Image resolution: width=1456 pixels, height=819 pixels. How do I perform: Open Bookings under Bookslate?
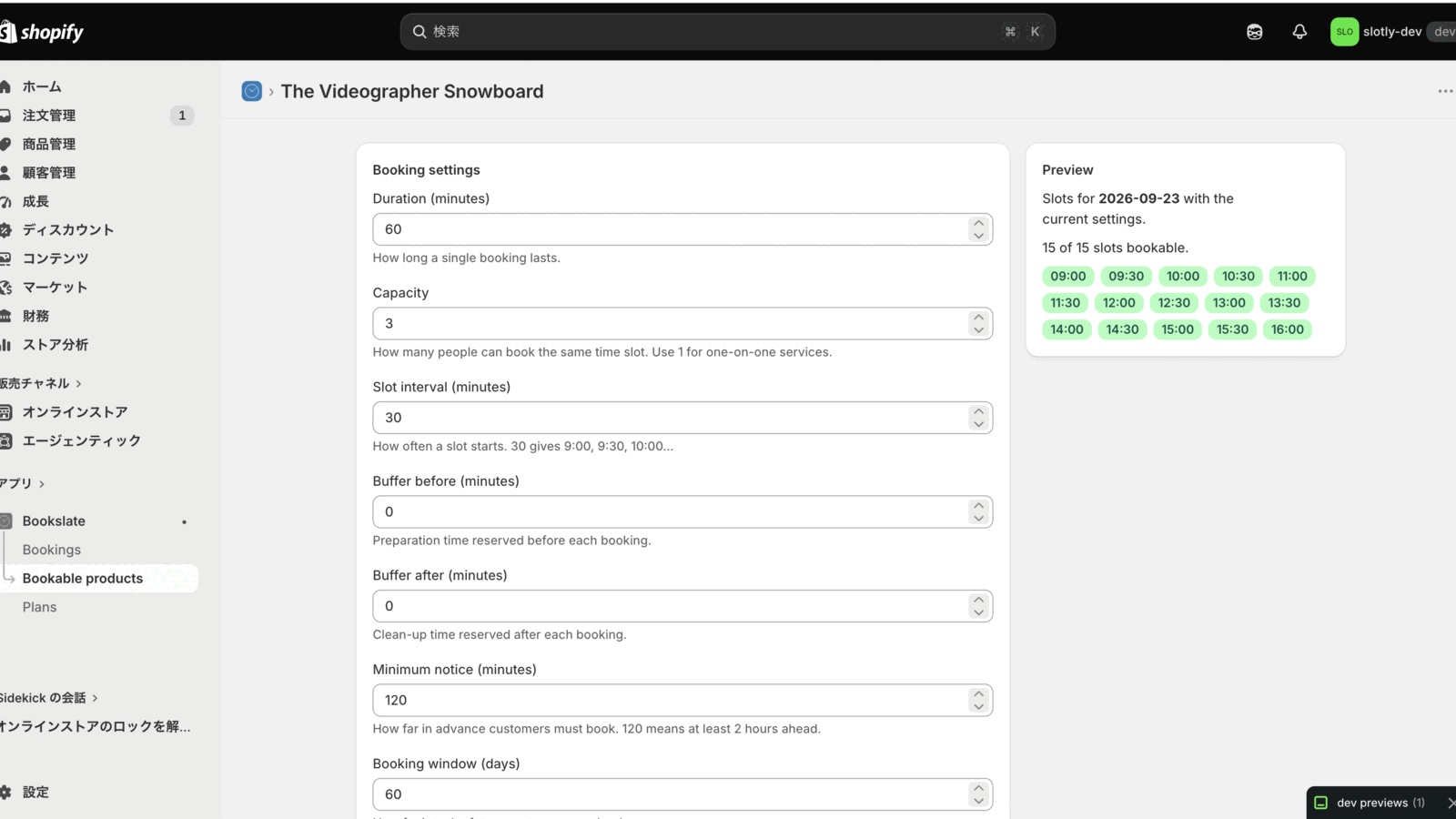(52, 550)
